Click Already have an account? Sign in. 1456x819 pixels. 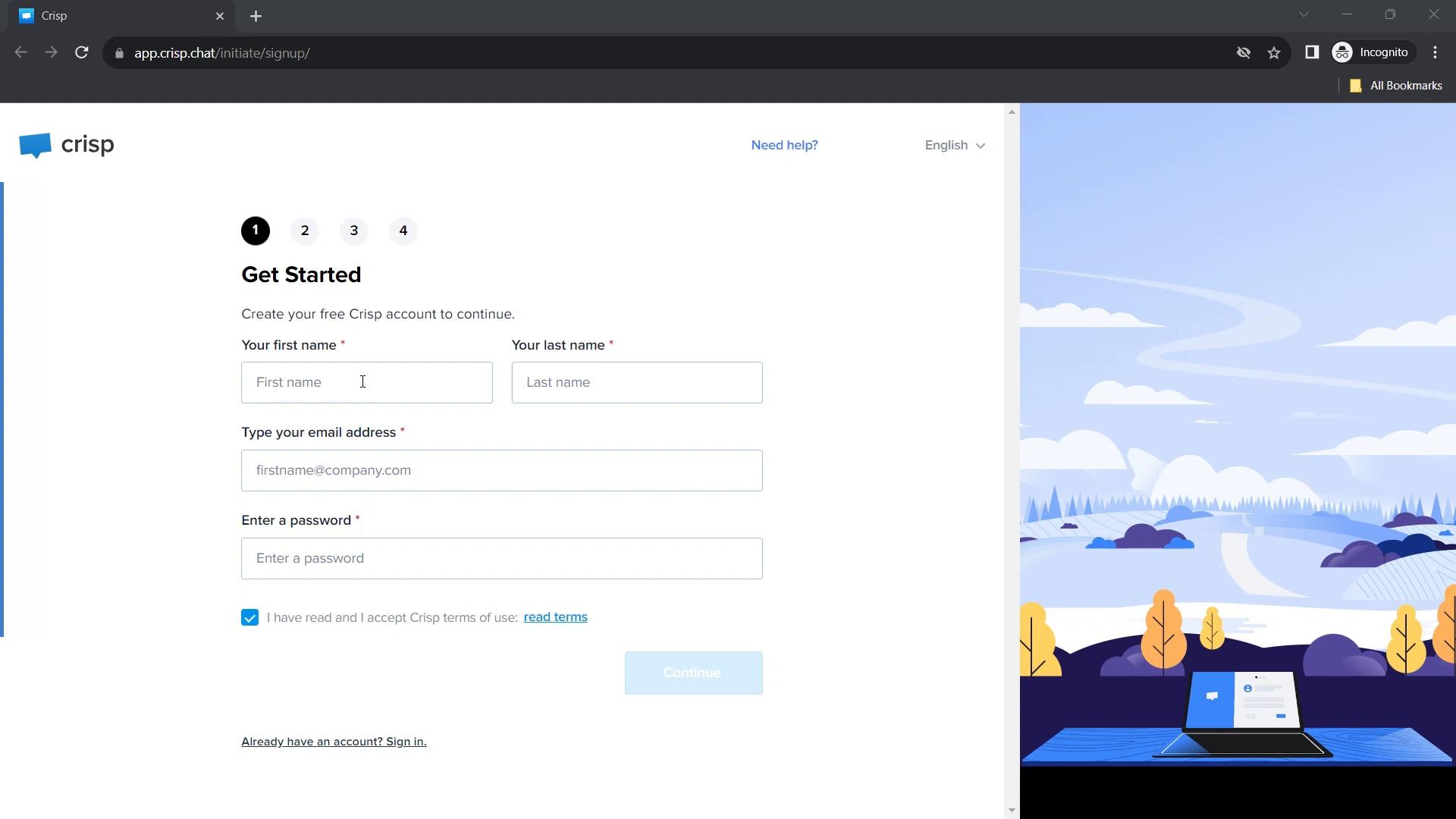coord(334,741)
